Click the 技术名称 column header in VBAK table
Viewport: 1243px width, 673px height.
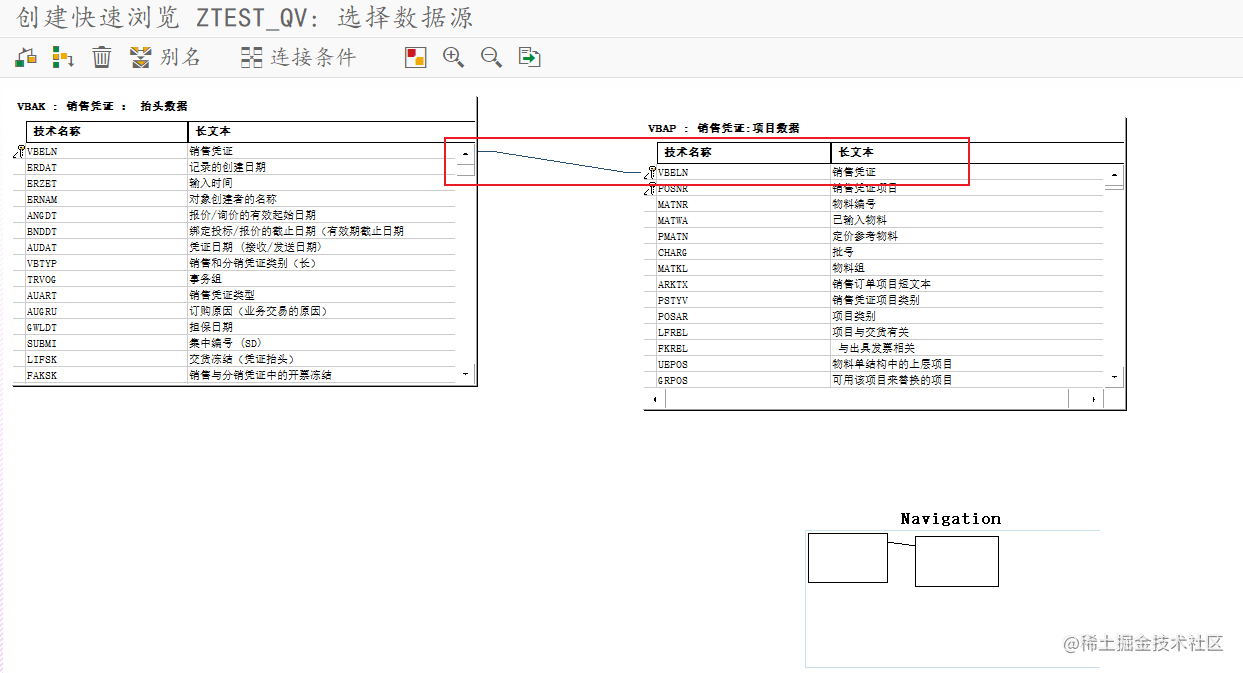click(x=107, y=132)
